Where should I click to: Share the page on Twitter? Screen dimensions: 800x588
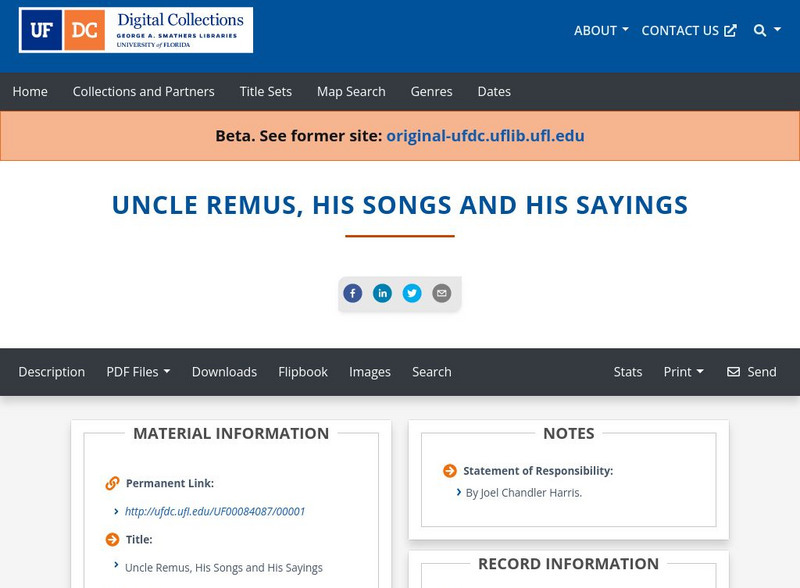pyautogui.click(x=413, y=293)
